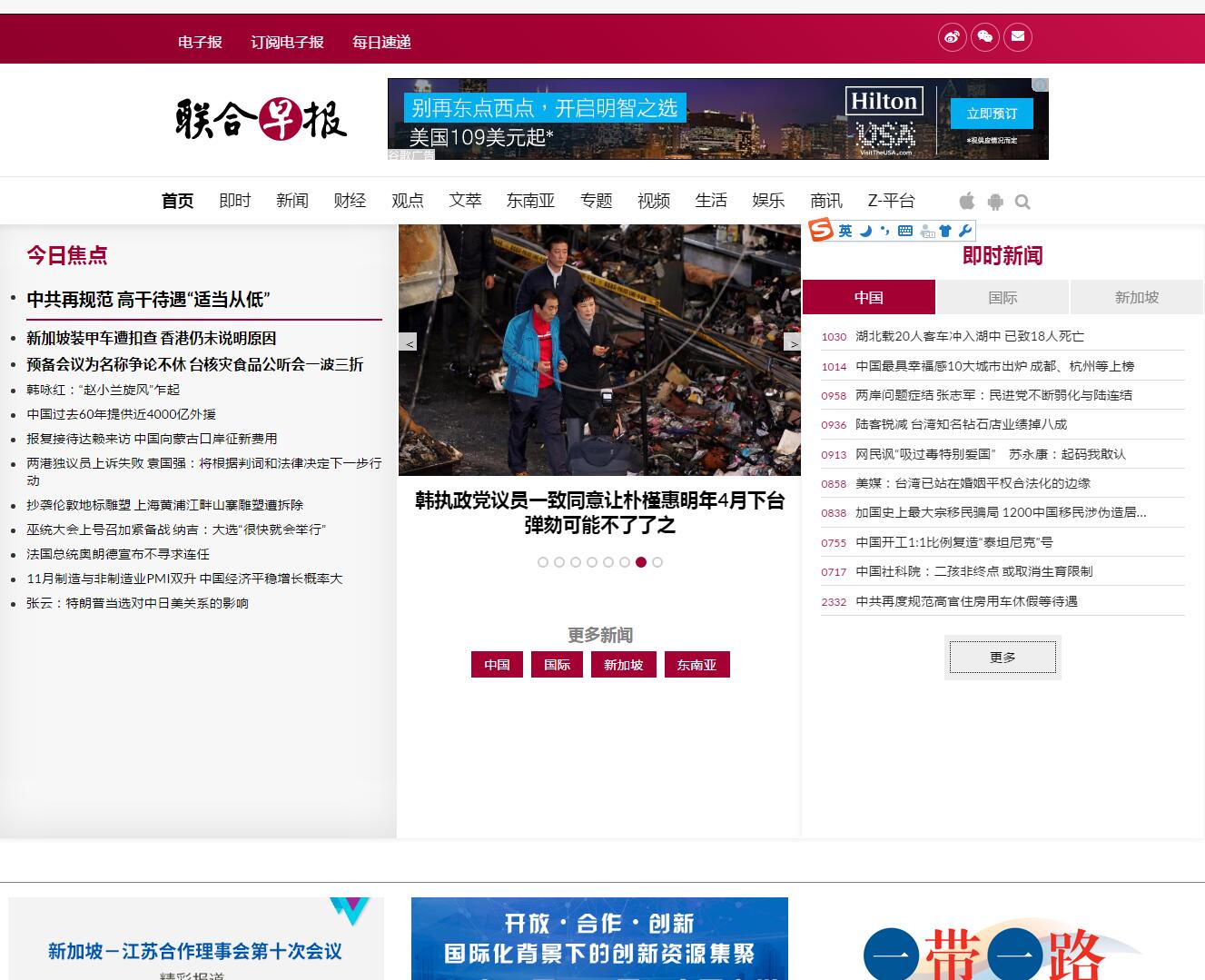Open the 电子报 link in top bar
The height and width of the screenshot is (980, 1205).
click(x=200, y=42)
